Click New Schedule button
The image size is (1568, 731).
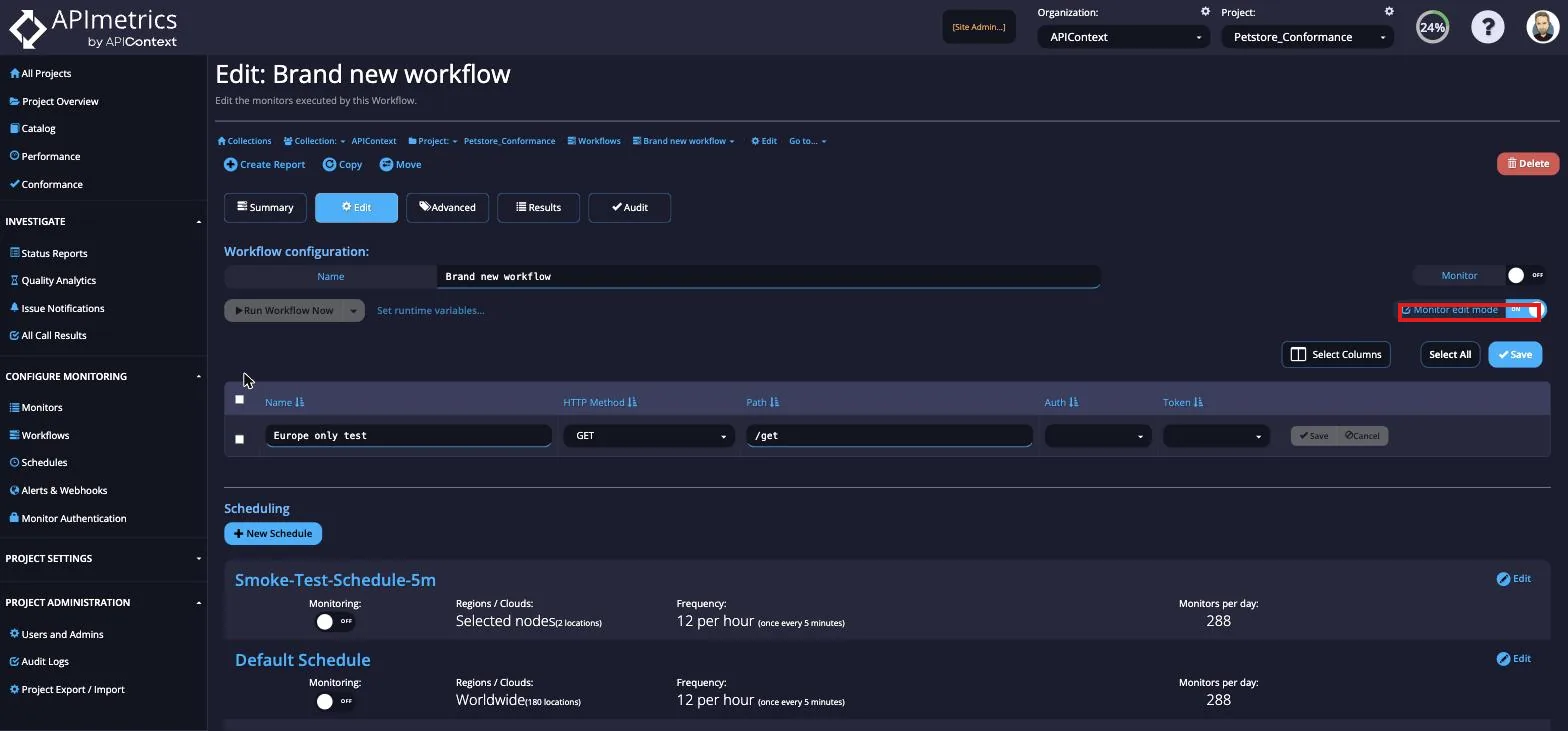pos(273,534)
